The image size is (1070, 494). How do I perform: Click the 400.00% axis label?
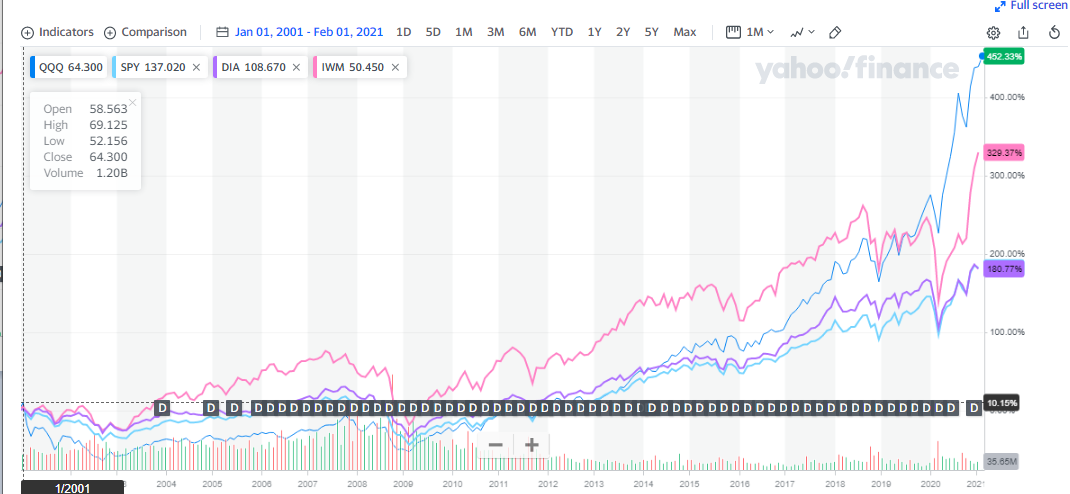(x=1007, y=97)
